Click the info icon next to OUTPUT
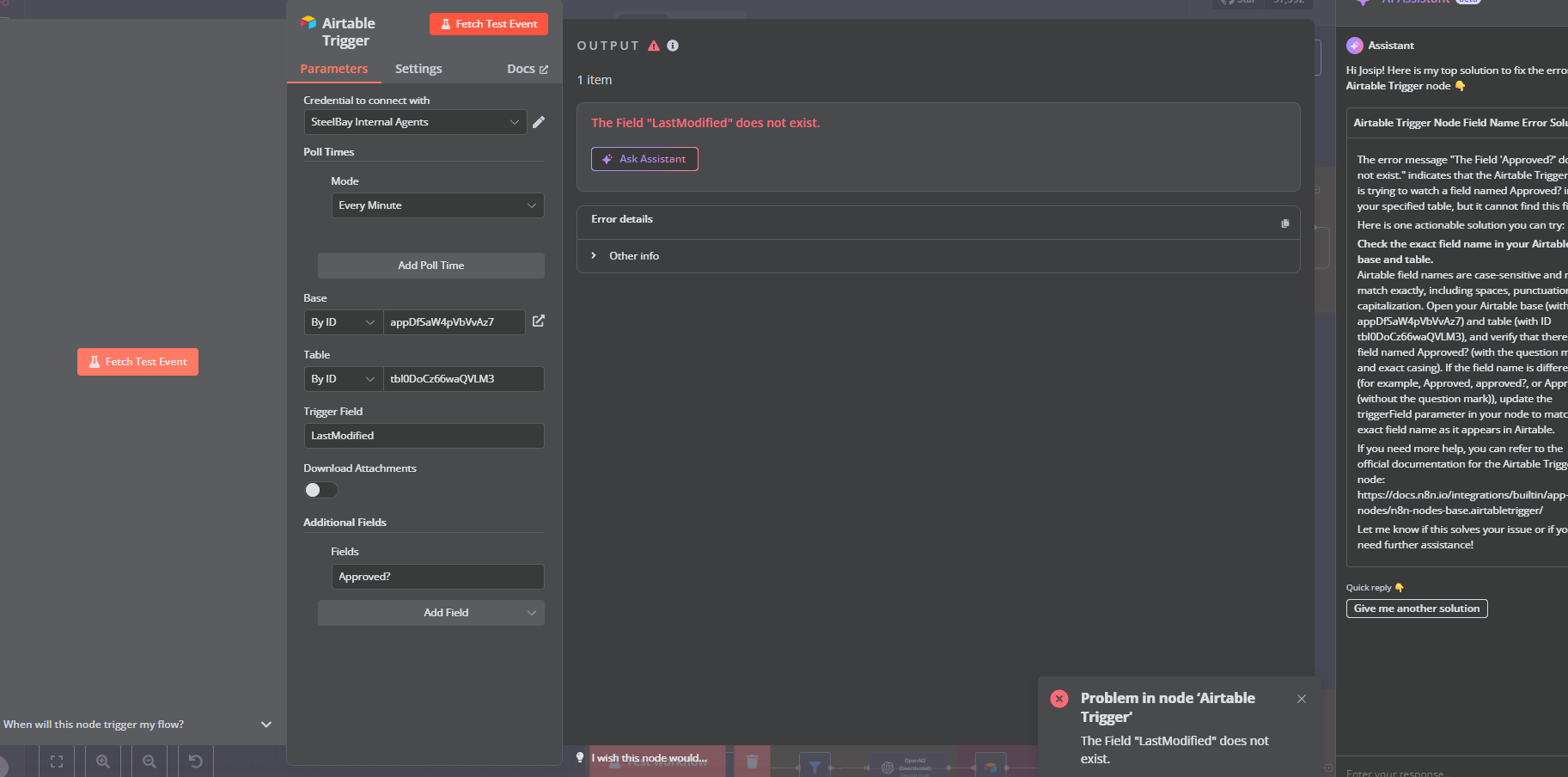The width and height of the screenshot is (1568, 777). point(673,46)
